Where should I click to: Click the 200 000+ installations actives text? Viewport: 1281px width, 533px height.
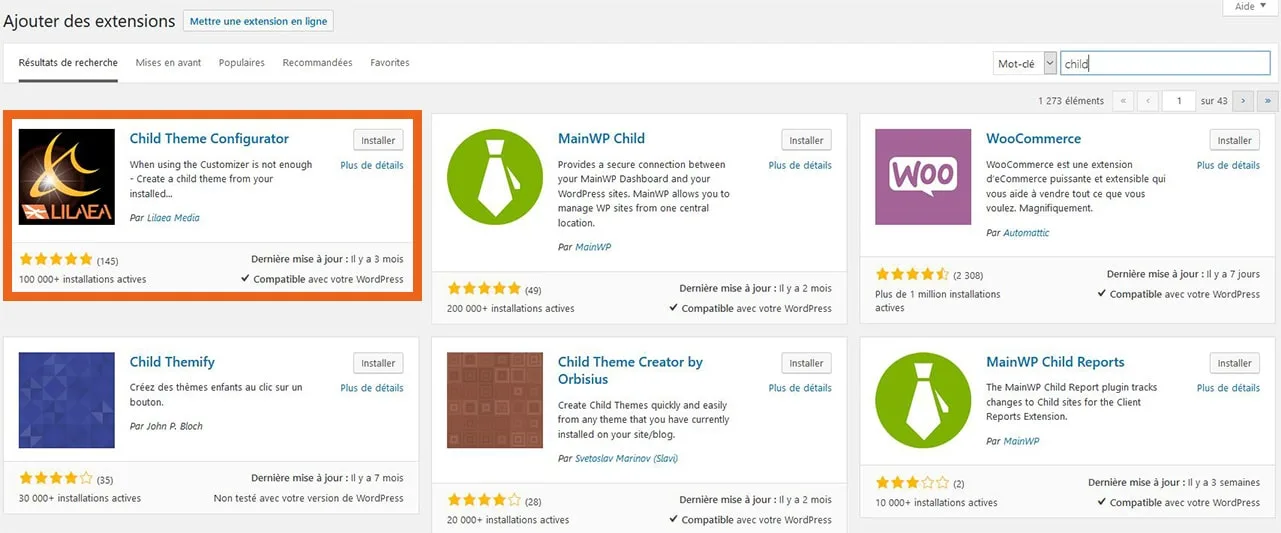(x=510, y=308)
